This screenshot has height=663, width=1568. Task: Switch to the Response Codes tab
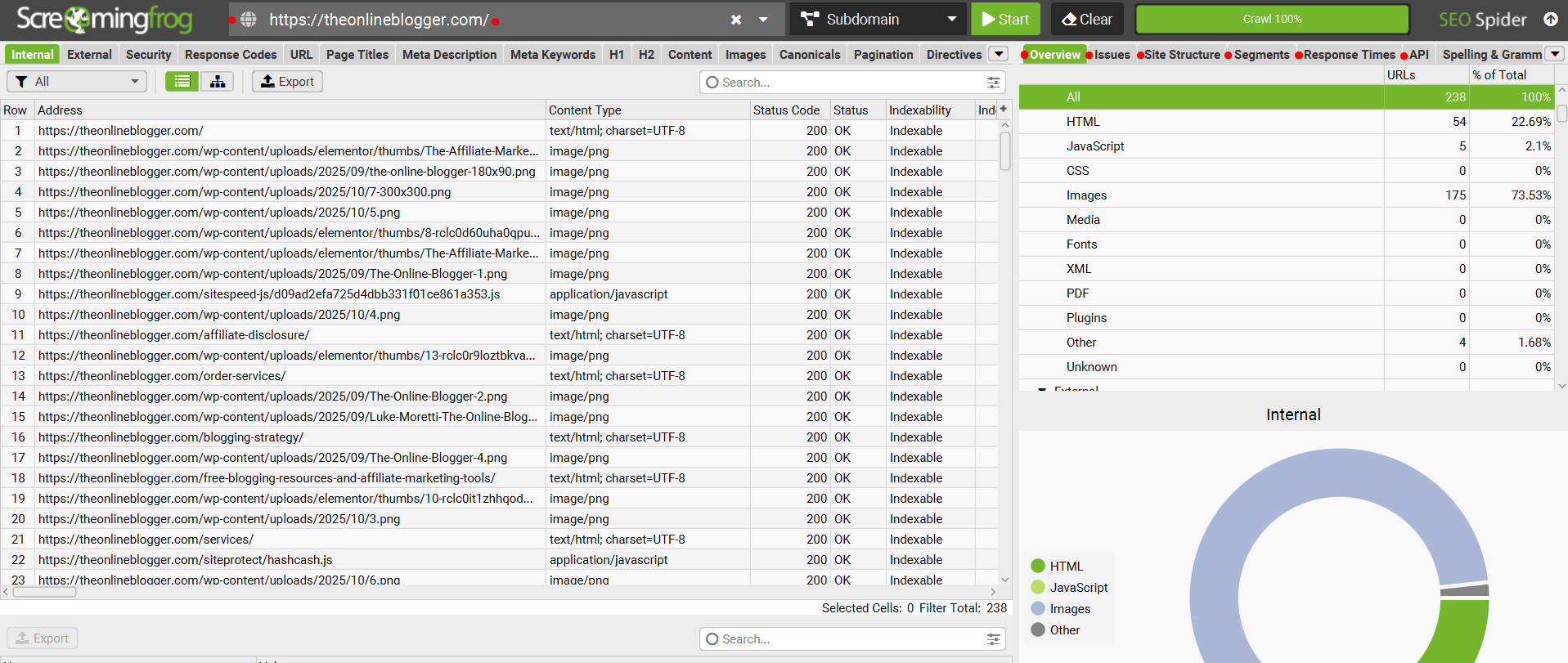[231, 54]
